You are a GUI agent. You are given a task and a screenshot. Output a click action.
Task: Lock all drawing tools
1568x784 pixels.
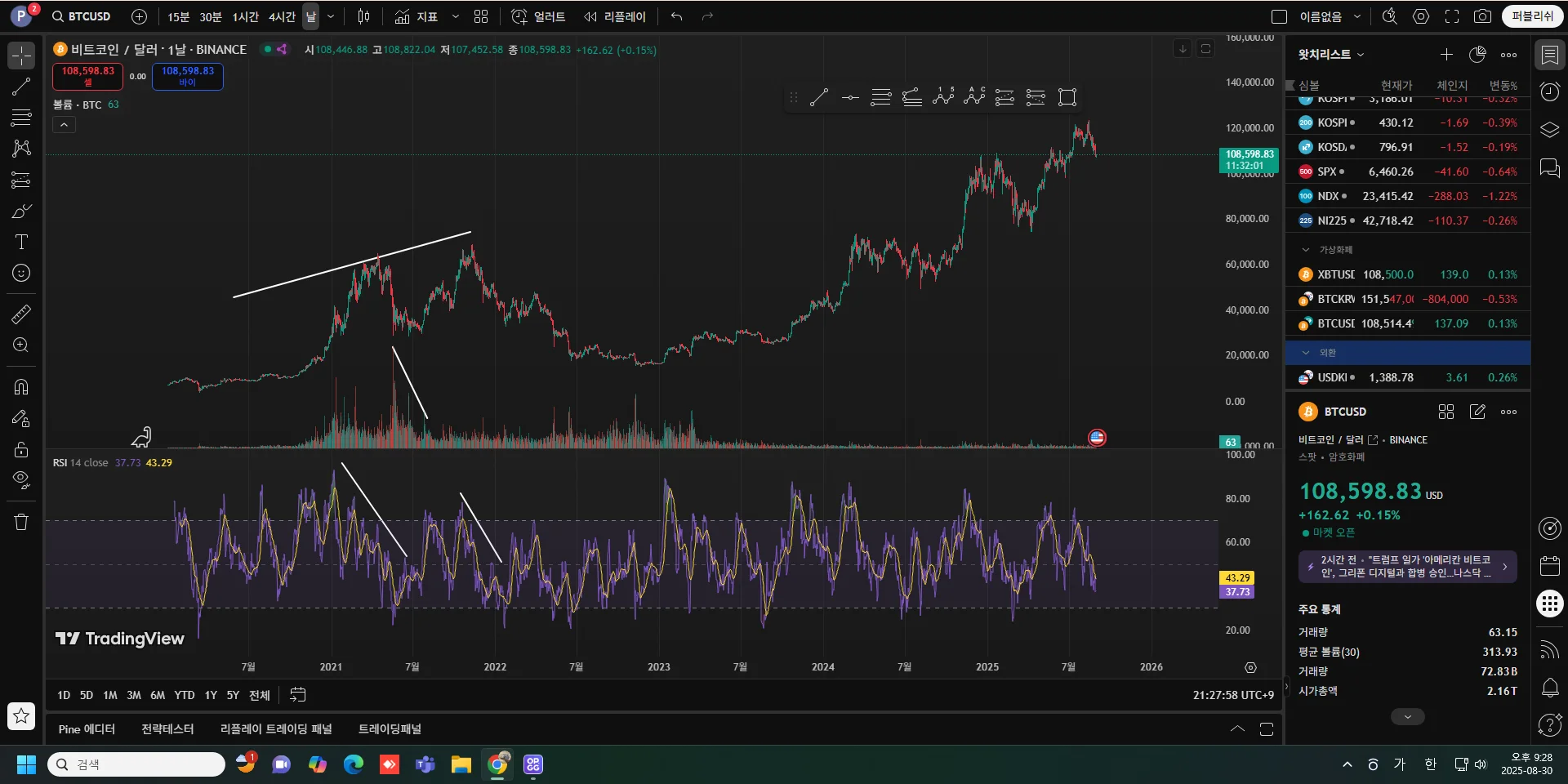tap(21, 449)
